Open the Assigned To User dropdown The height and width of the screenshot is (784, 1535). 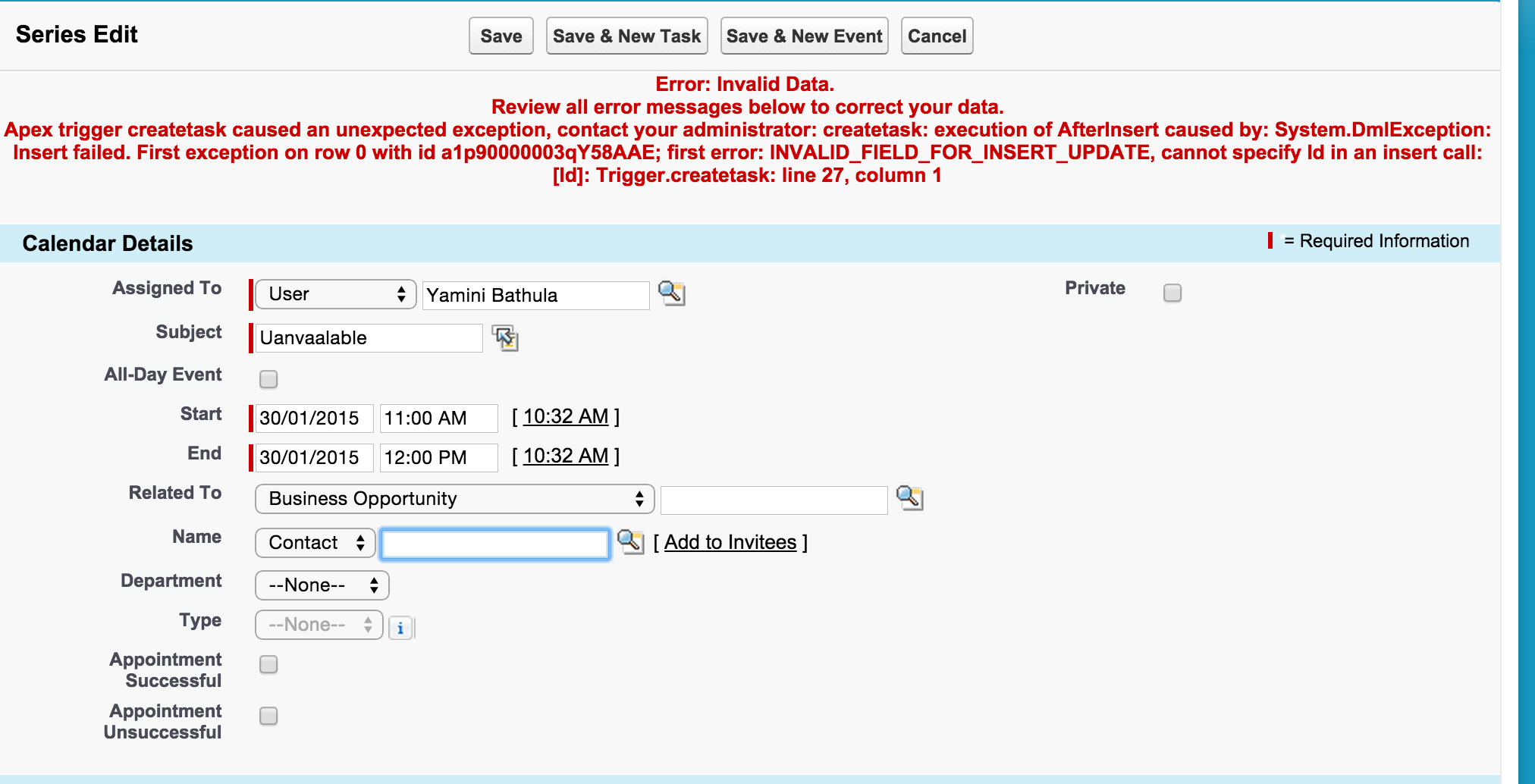point(336,294)
